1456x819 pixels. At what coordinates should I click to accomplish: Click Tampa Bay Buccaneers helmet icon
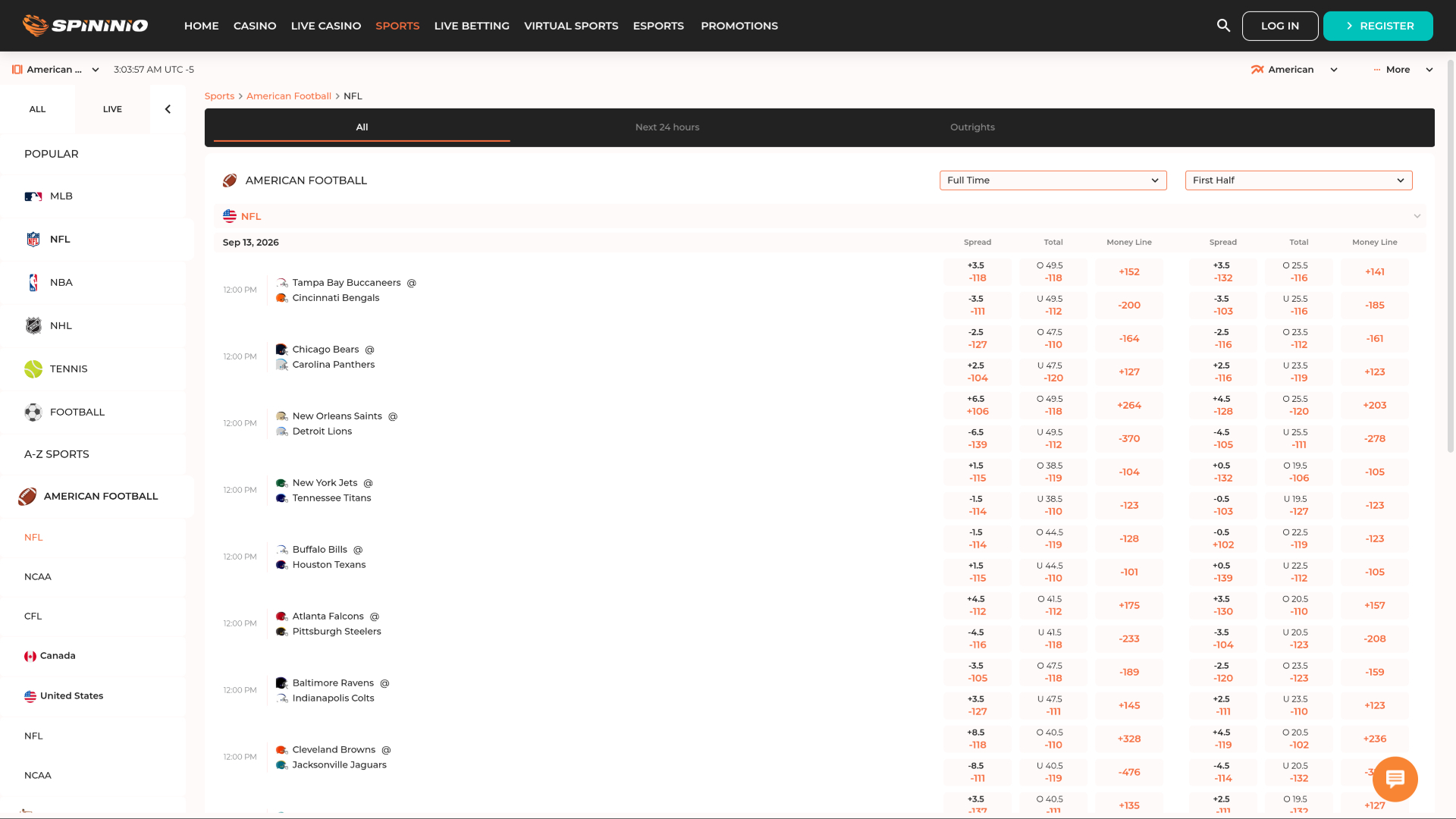click(x=282, y=283)
